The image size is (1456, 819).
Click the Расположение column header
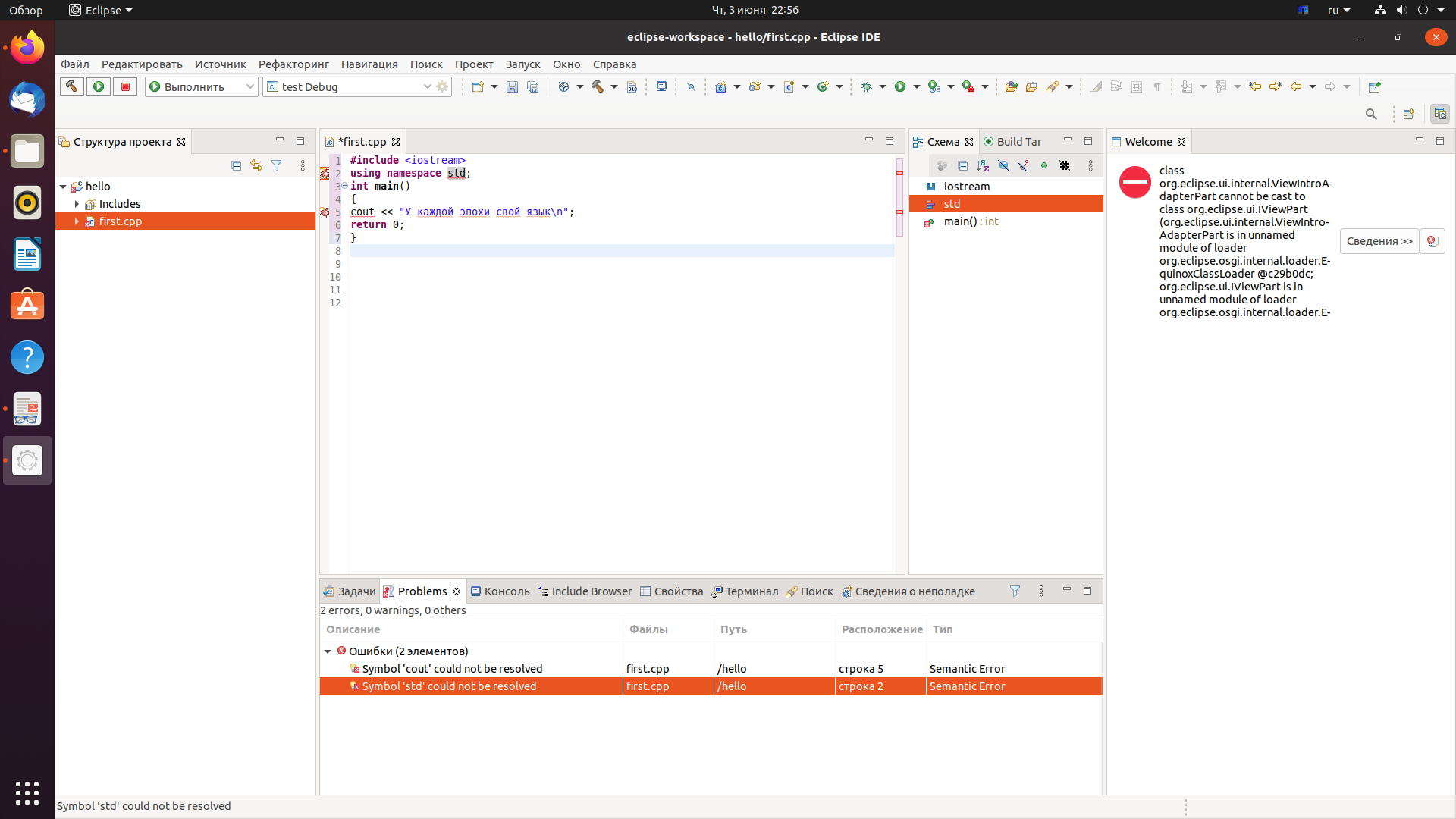coord(881,629)
